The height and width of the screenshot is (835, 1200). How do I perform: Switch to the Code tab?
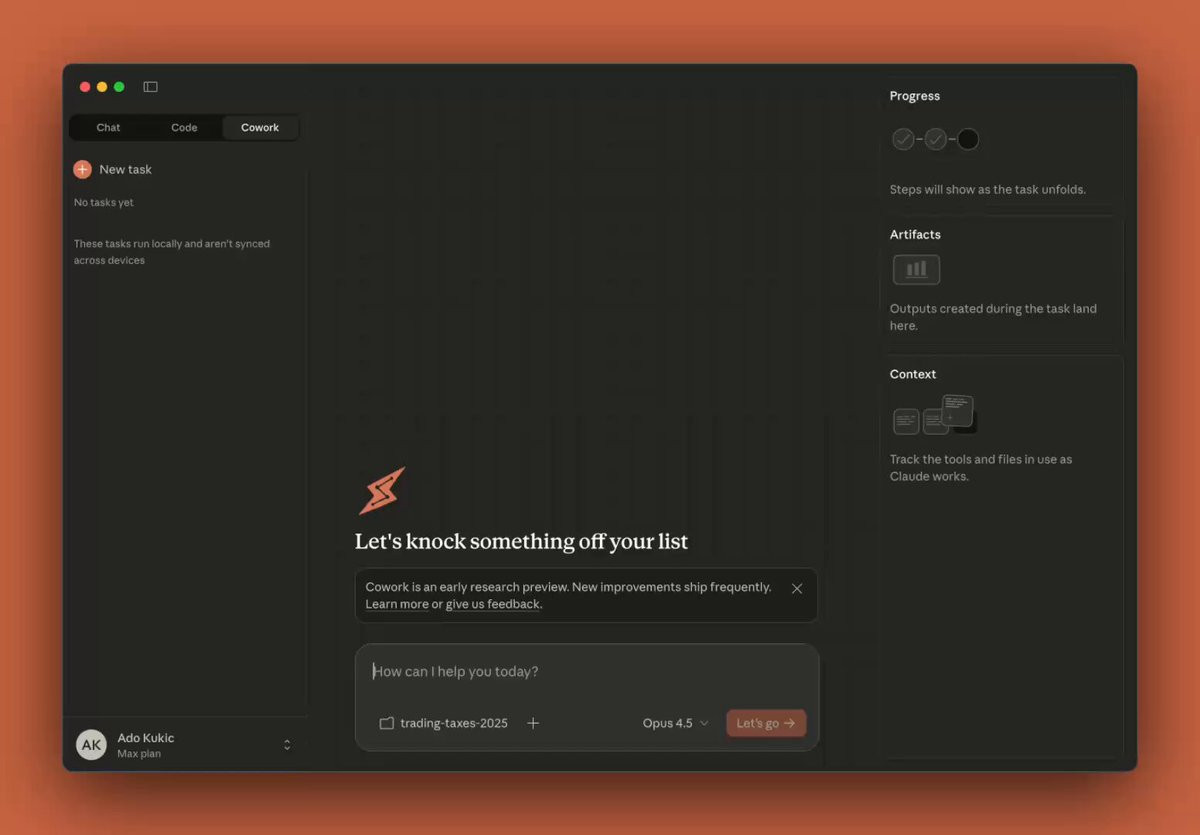(184, 128)
